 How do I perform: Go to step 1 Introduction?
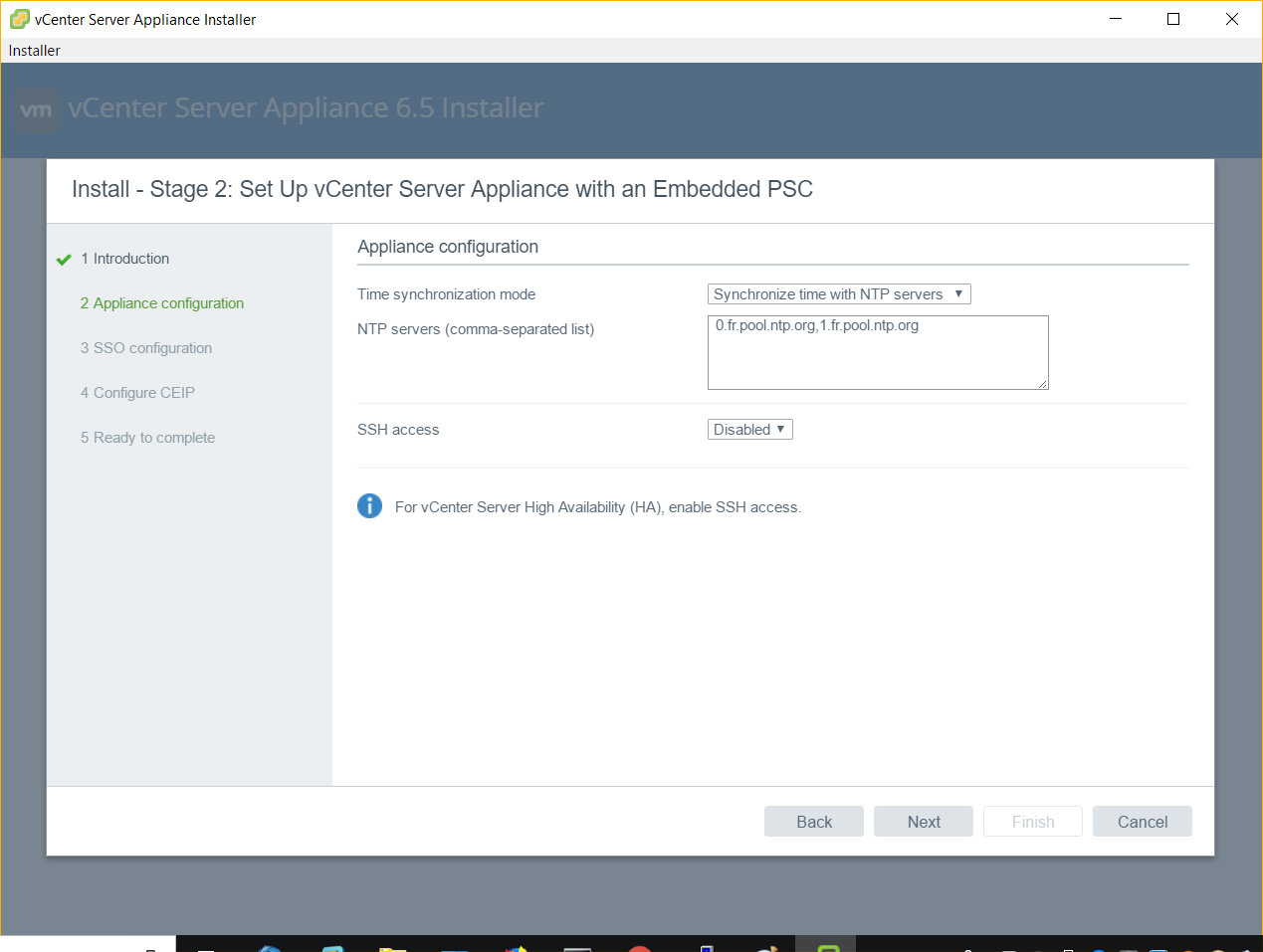point(125,259)
